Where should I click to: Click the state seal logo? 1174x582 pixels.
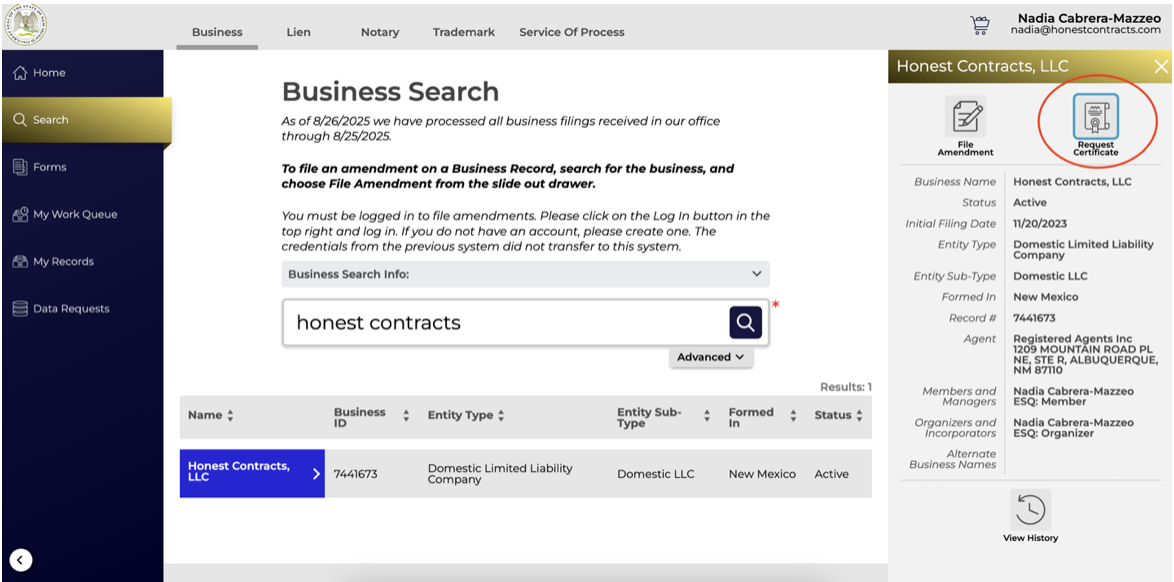(x=25, y=25)
